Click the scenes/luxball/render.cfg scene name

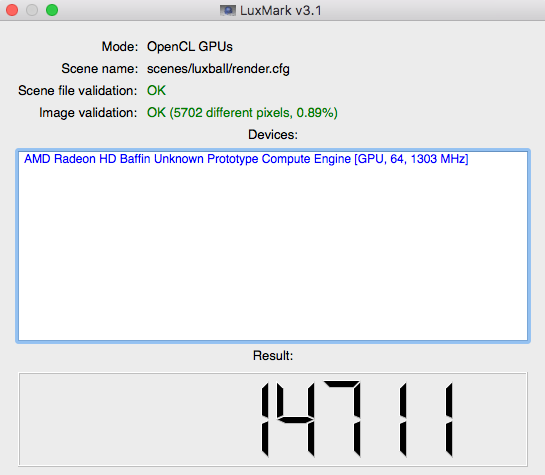[218, 69]
